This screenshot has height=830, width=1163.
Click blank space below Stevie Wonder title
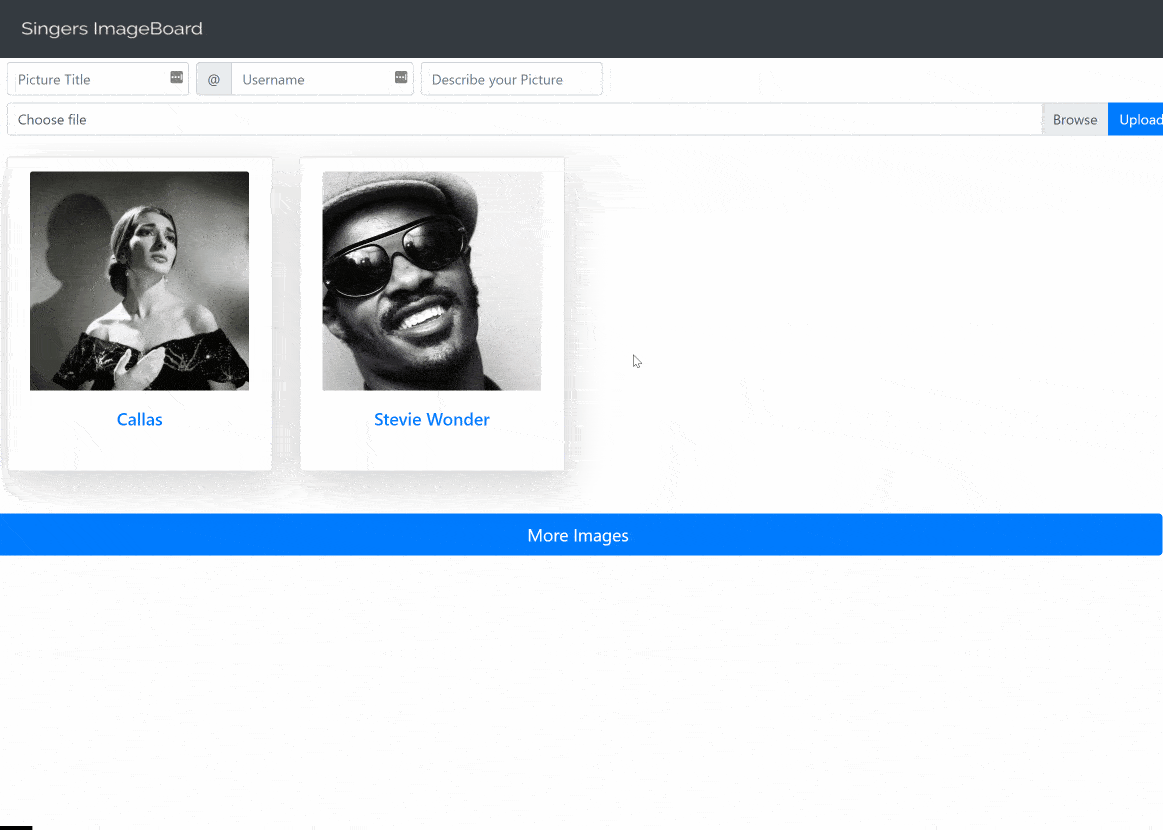point(431,452)
